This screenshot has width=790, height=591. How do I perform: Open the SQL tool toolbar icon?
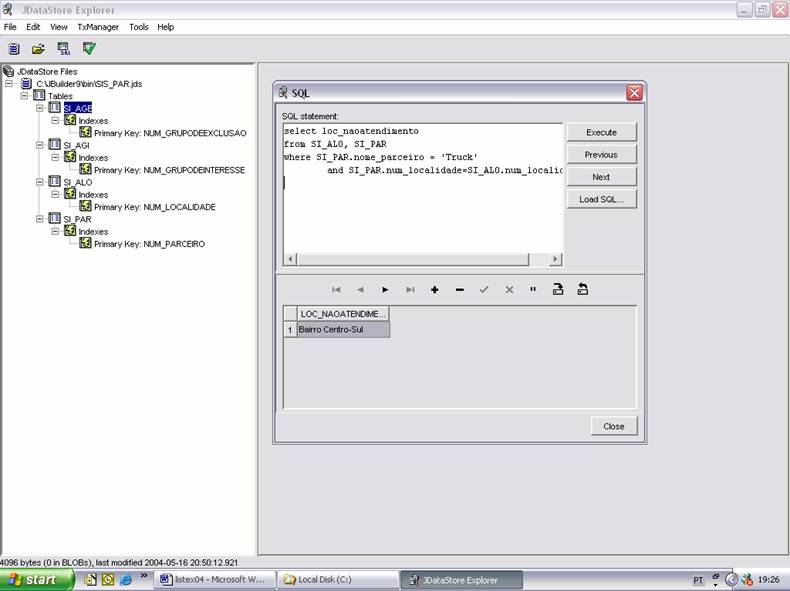64,48
